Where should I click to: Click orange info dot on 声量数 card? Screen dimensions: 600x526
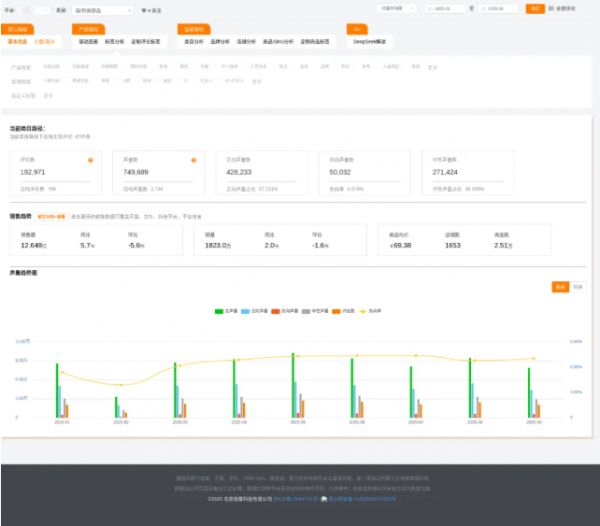click(193, 159)
